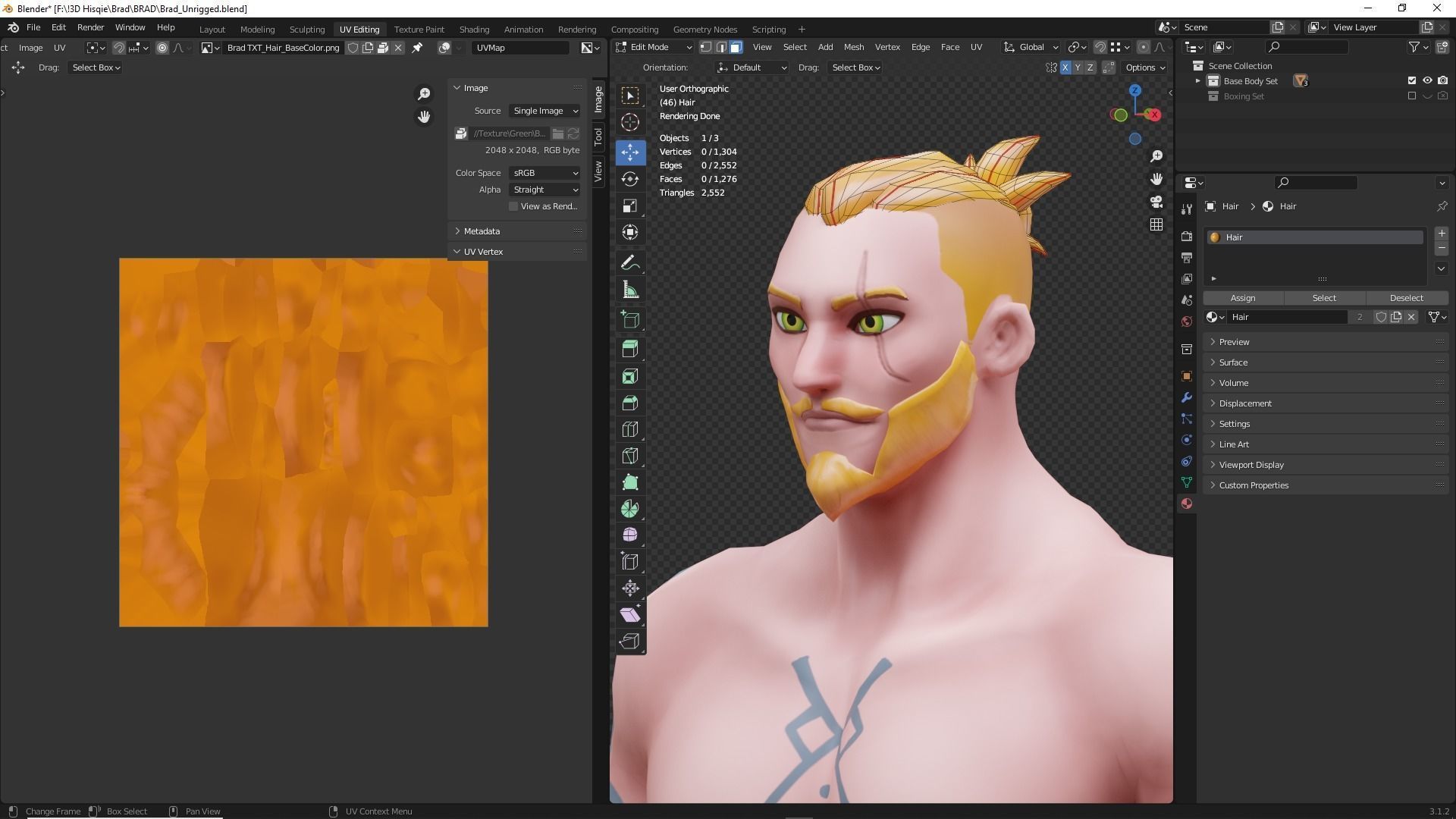Click the Deselect button

point(1406,298)
